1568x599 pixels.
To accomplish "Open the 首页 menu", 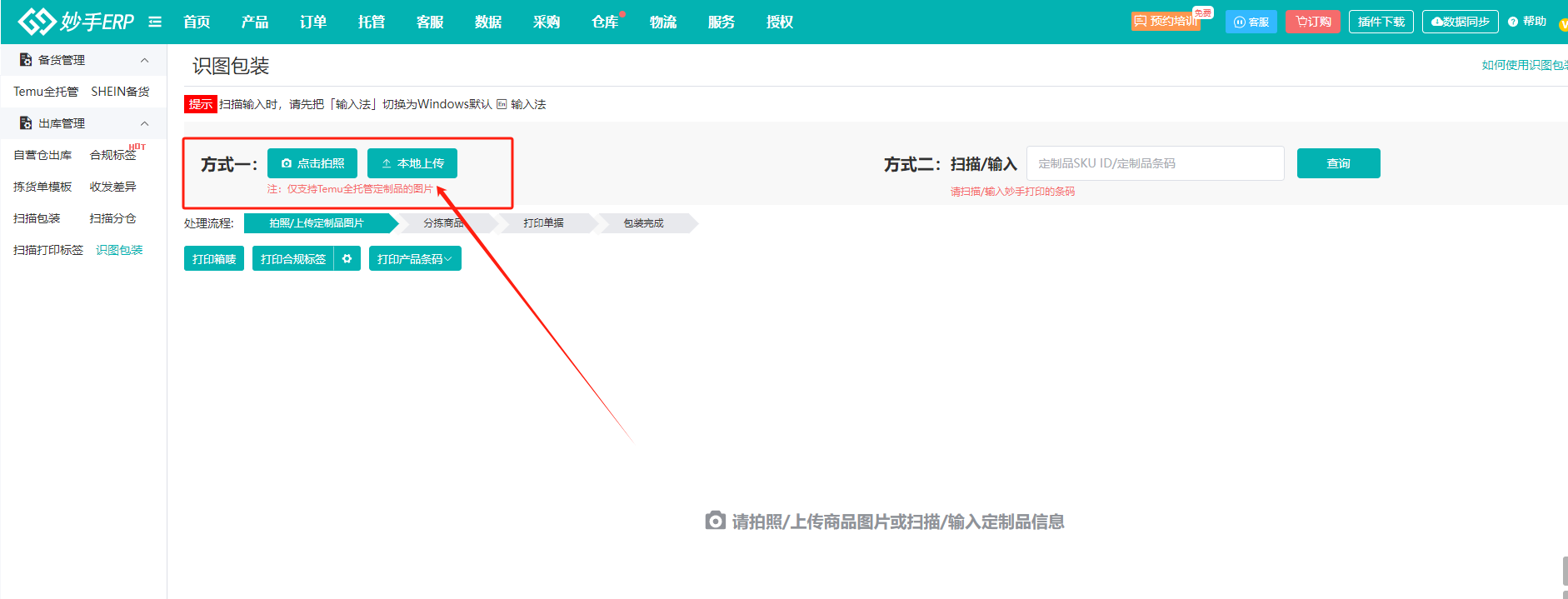I will pyautogui.click(x=197, y=22).
